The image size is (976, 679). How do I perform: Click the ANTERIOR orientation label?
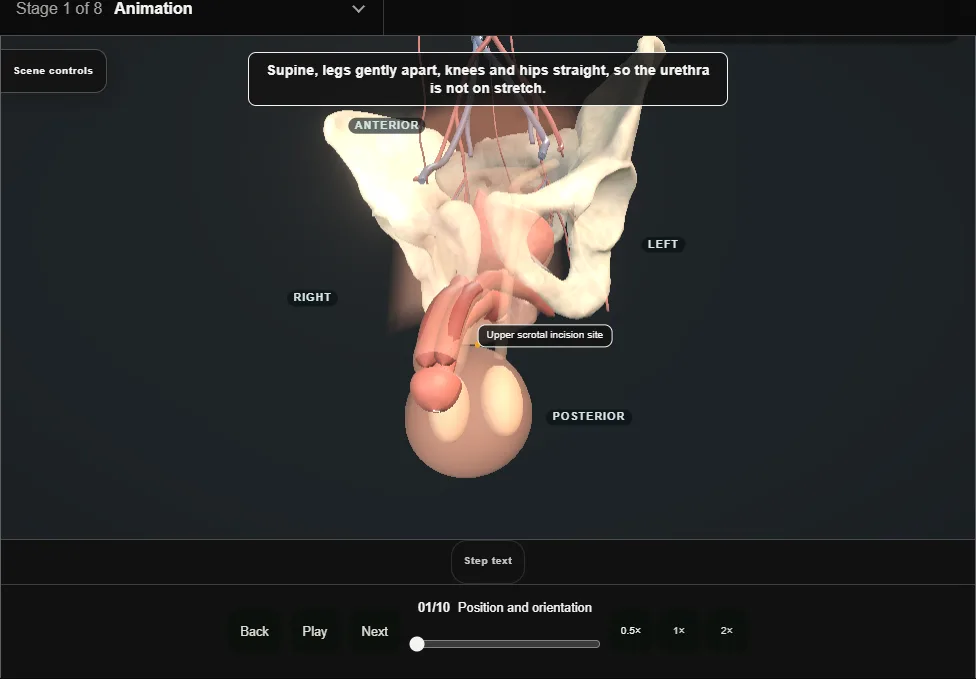coord(387,125)
